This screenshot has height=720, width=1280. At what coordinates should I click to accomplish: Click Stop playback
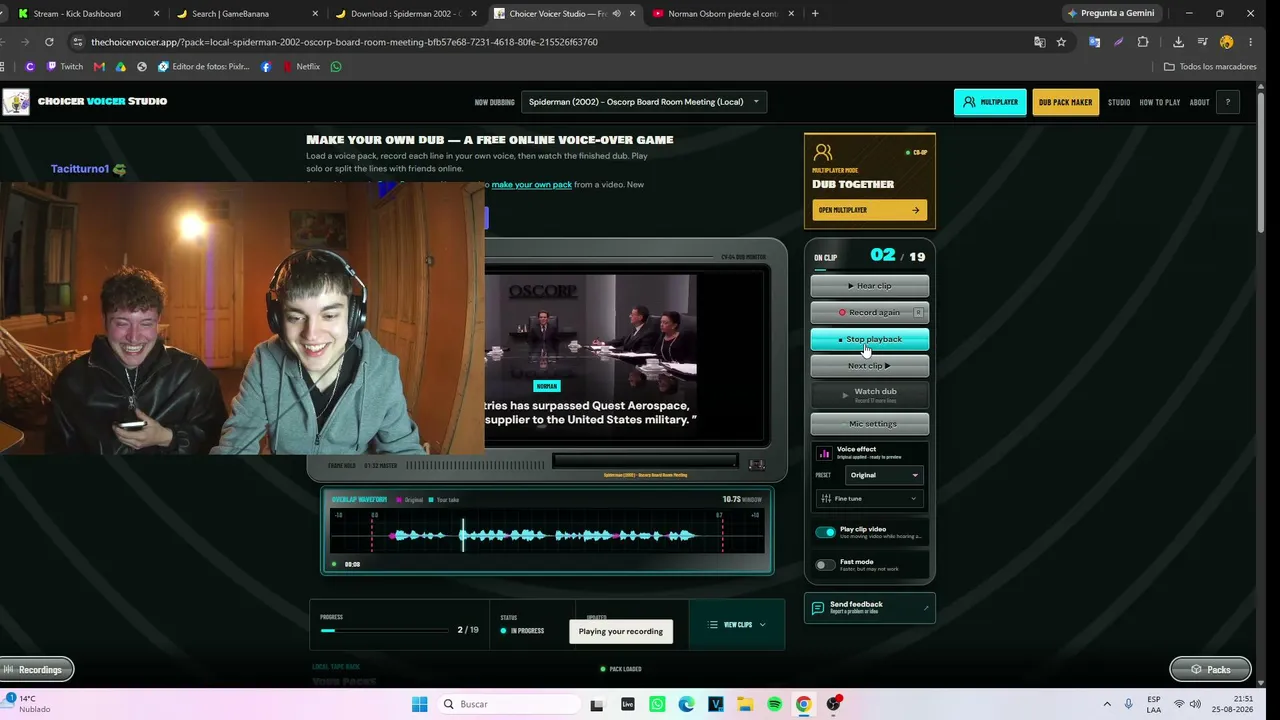pos(869,339)
